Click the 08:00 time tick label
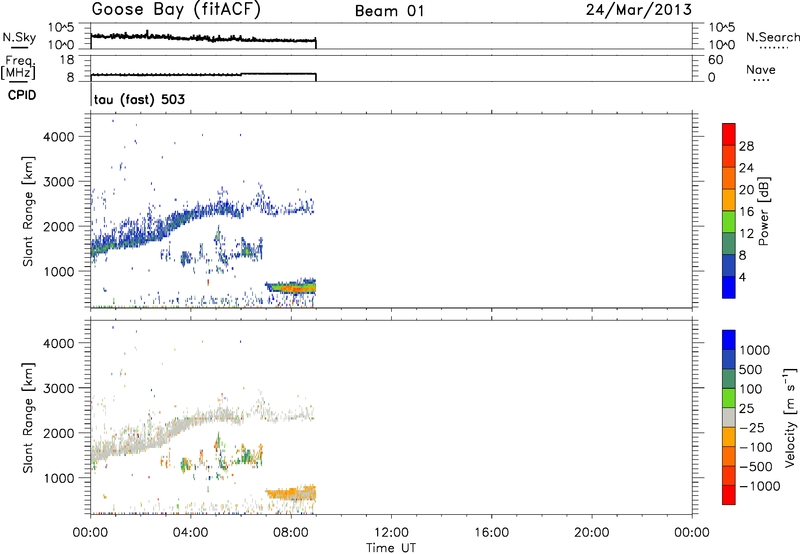 click(291, 533)
